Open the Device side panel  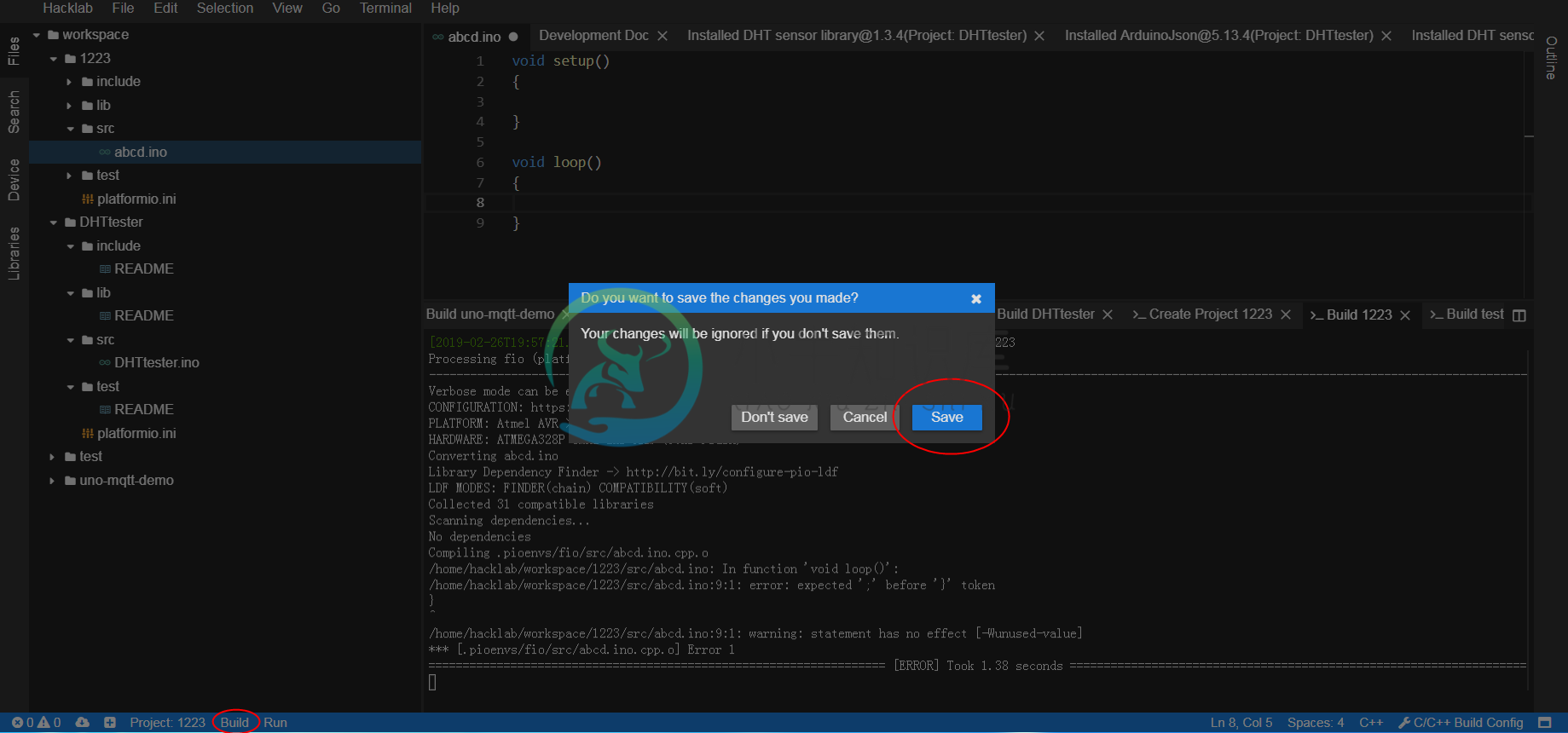14,180
